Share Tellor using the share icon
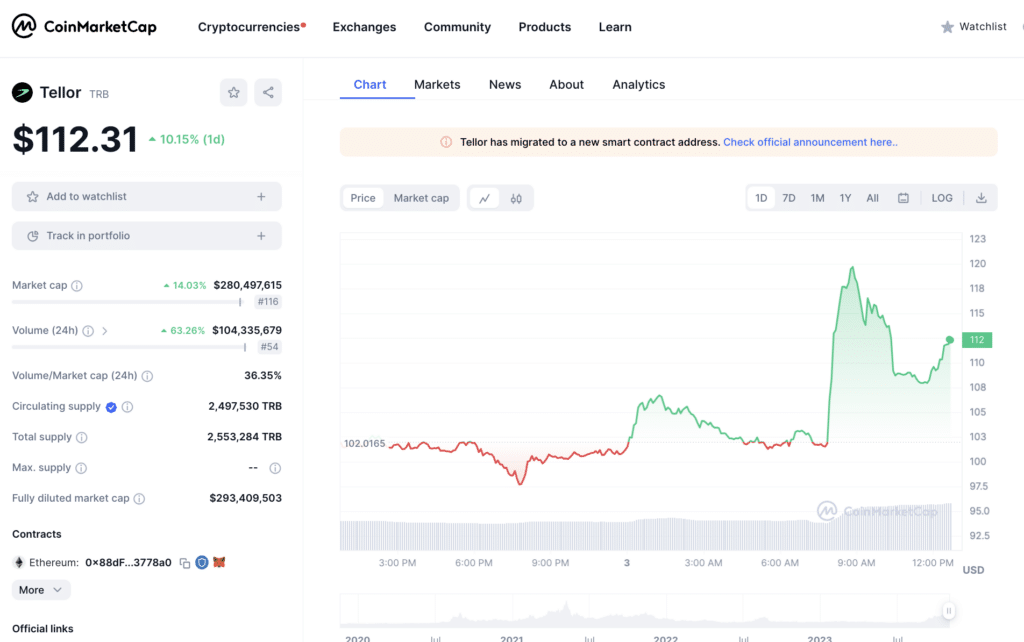Image resolution: width=1024 pixels, height=642 pixels. click(268, 93)
